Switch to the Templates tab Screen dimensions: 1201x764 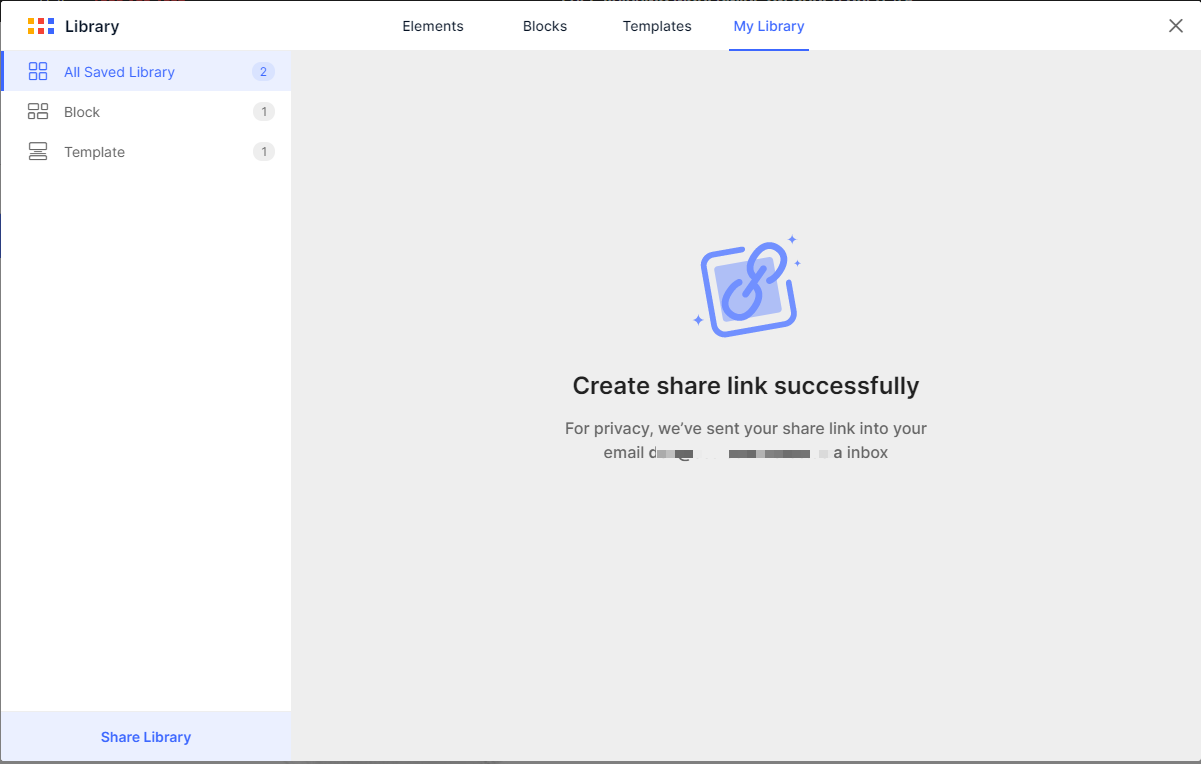point(656,26)
